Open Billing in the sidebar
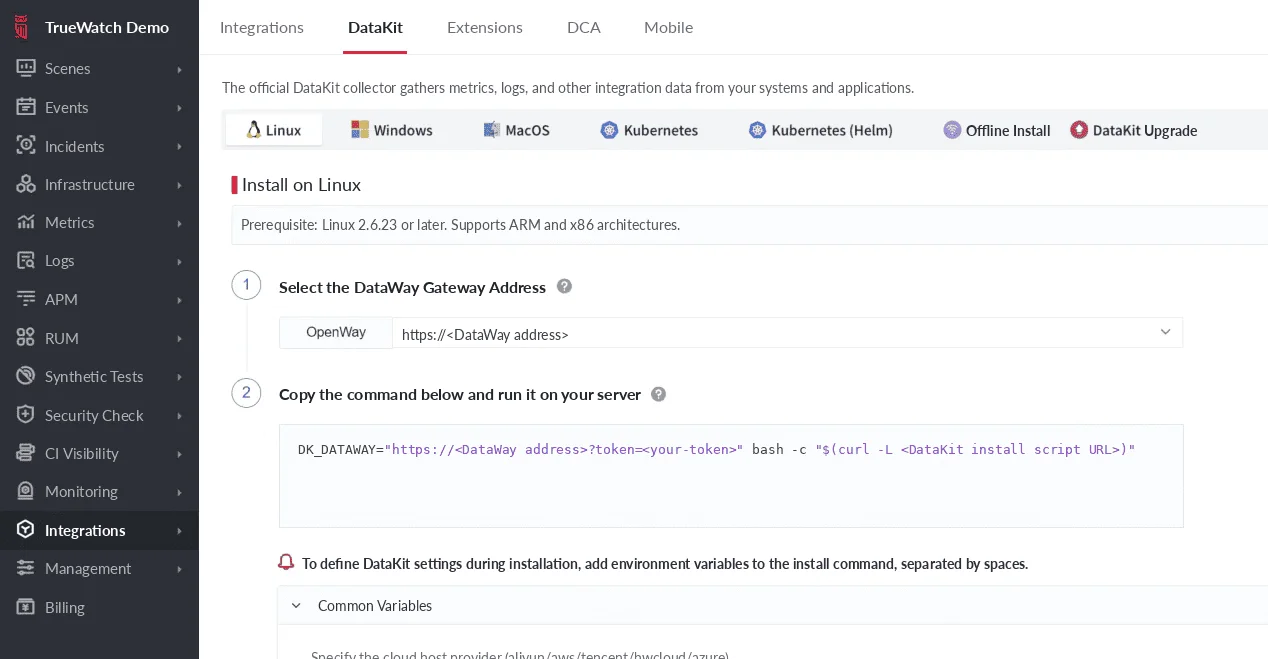1268x659 pixels. [99, 607]
